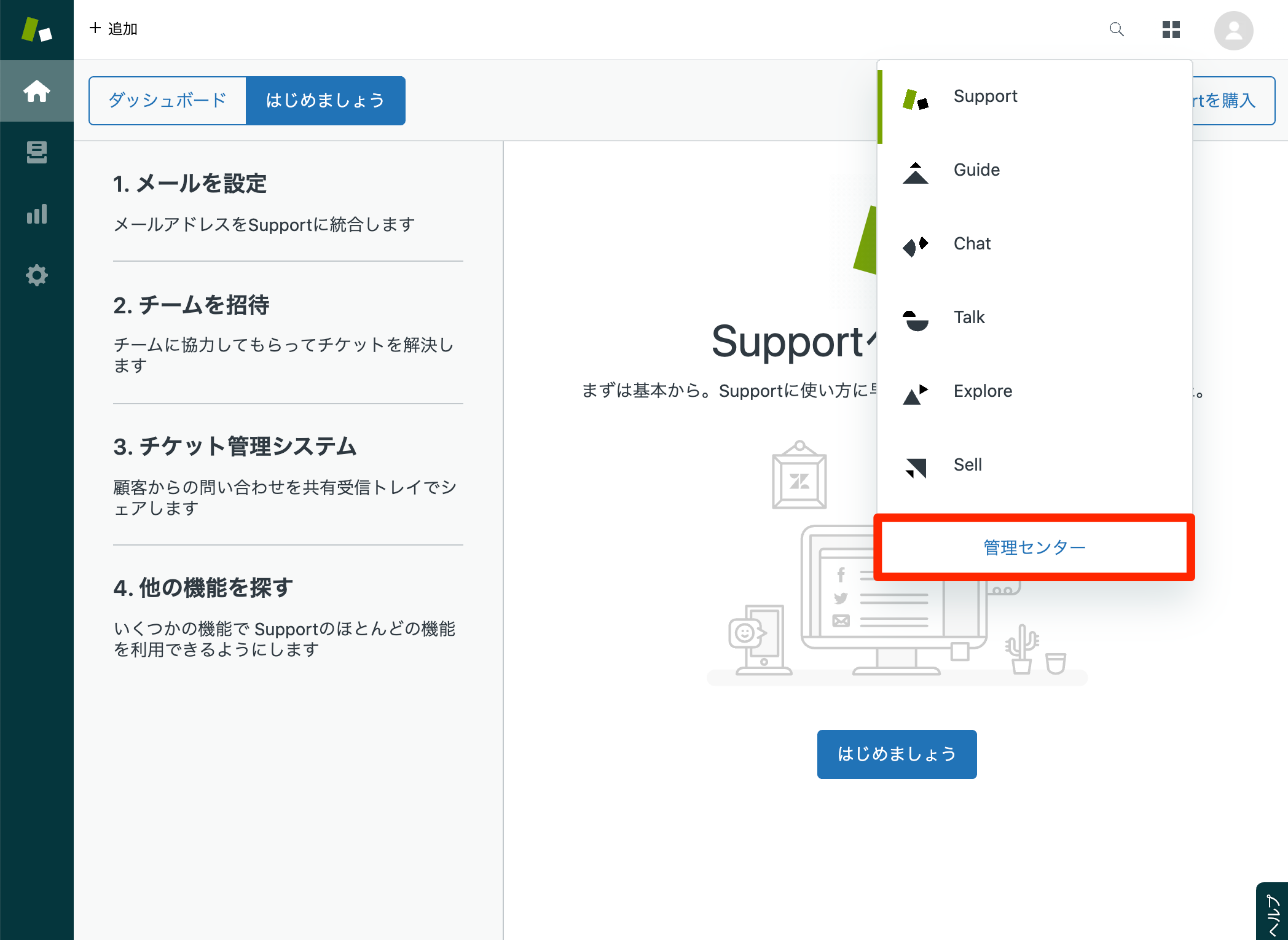Open step 3. チケット管理システム
The width and height of the screenshot is (1288, 940).
pyautogui.click(x=235, y=446)
